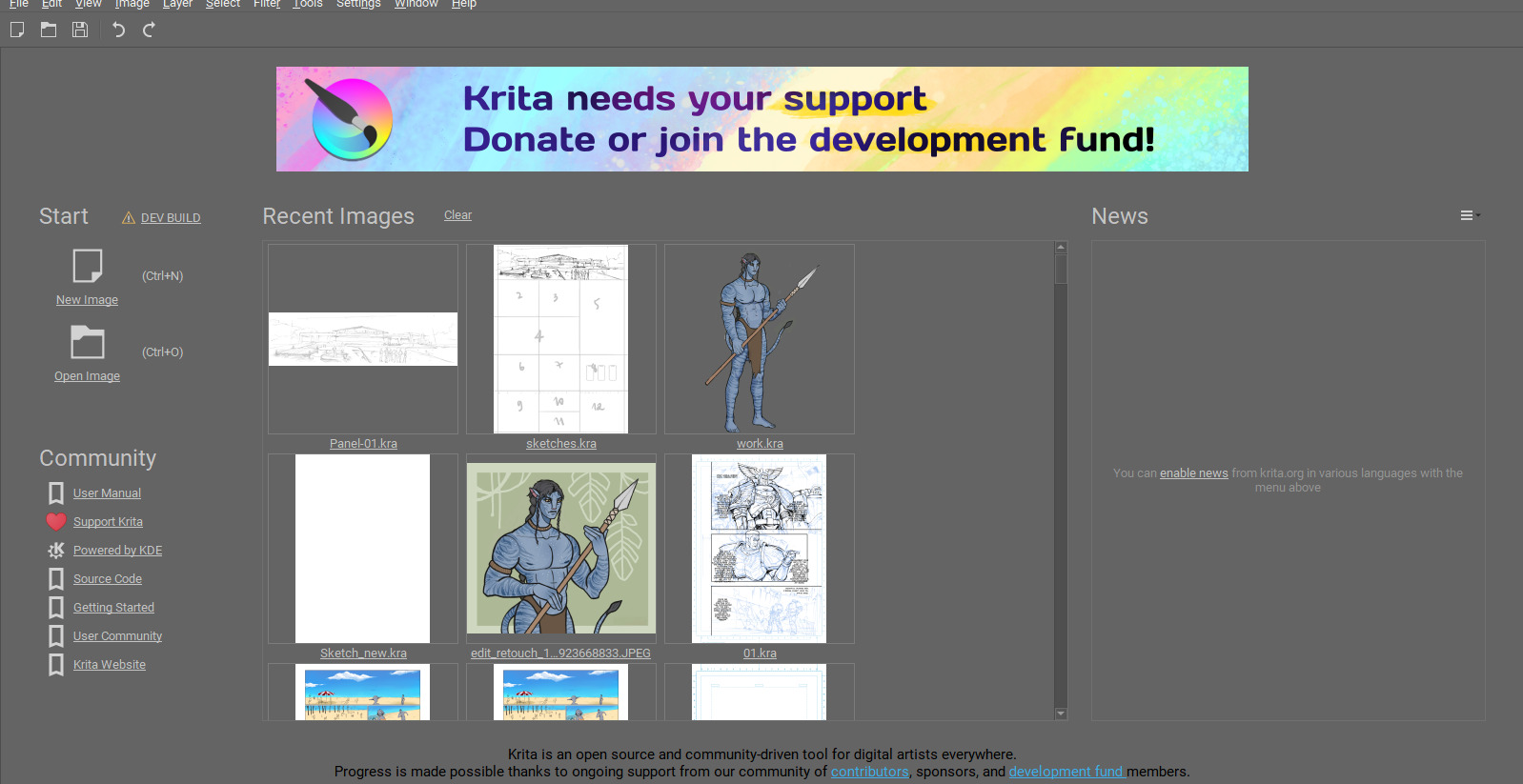This screenshot has height=784, width=1523.
Task: Click the New document toolbar icon
Action: (17, 30)
